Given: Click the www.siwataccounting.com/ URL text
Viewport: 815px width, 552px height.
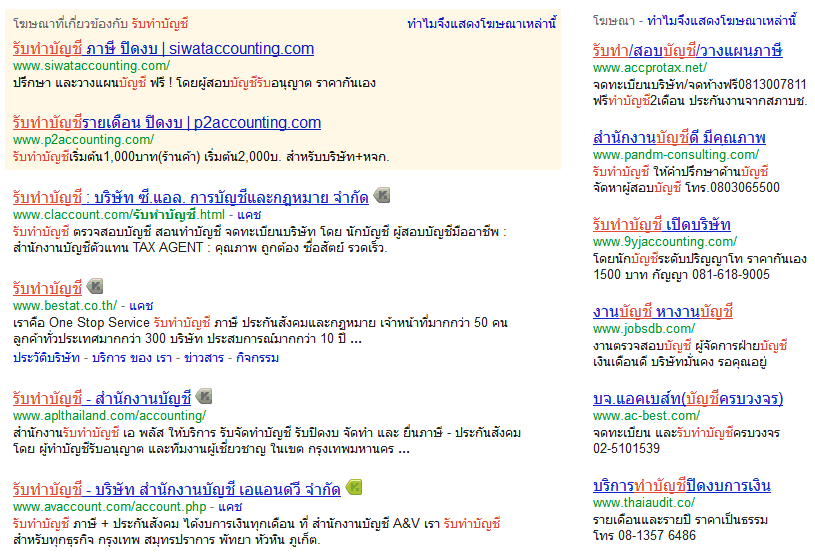Looking at the screenshot, I should (91, 65).
